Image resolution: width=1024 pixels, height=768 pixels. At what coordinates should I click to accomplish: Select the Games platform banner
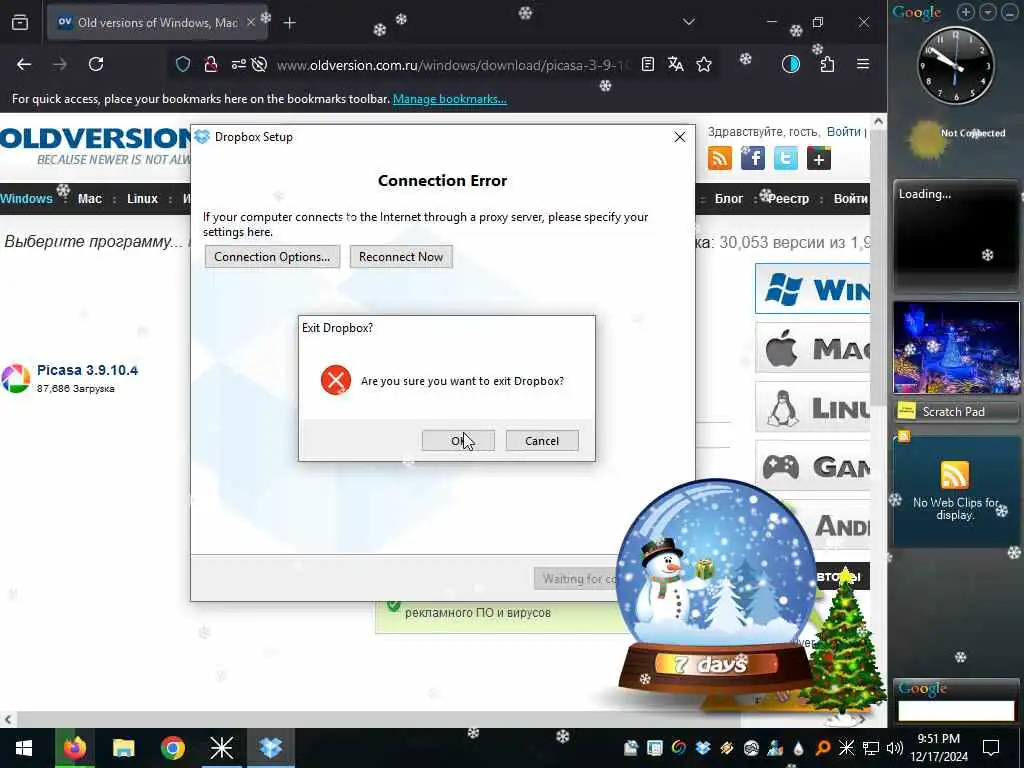click(812, 466)
